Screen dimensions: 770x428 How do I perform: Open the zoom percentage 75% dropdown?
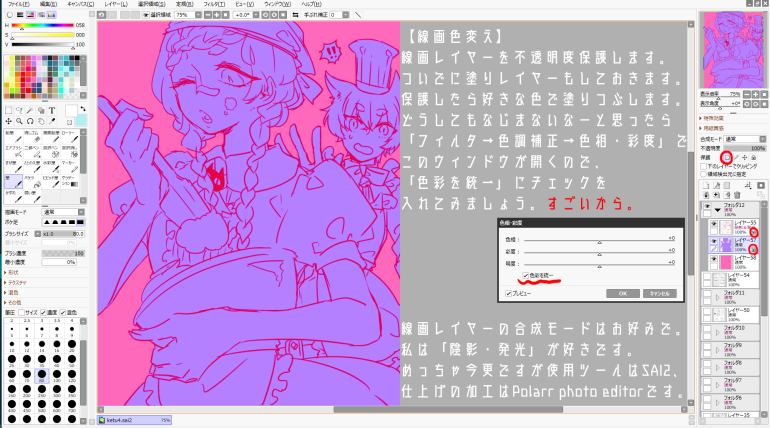[x=198, y=15]
